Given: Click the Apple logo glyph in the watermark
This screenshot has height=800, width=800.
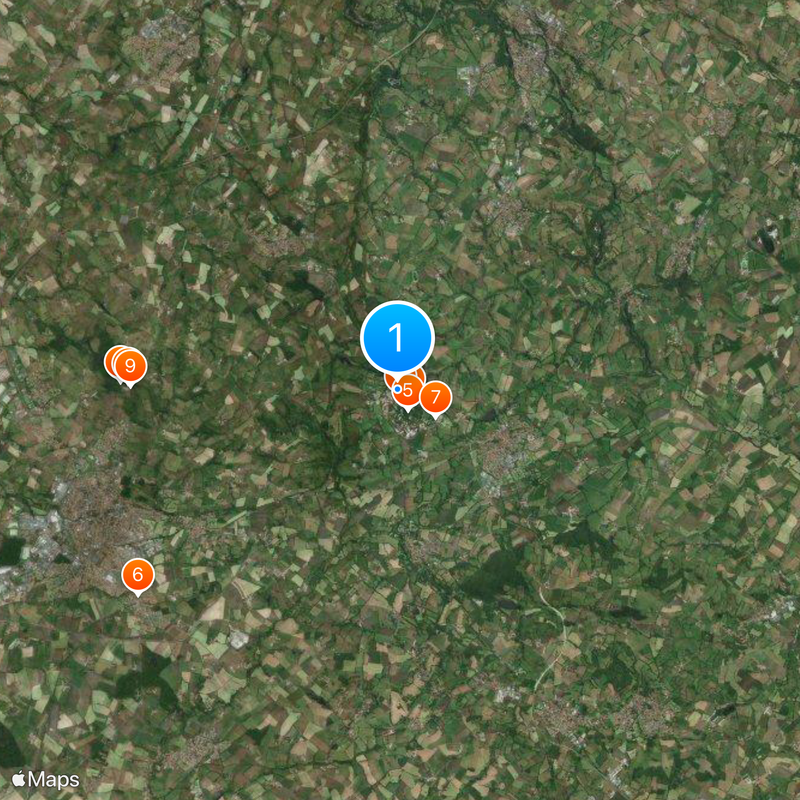Looking at the screenshot, I should click(x=18, y=779).
